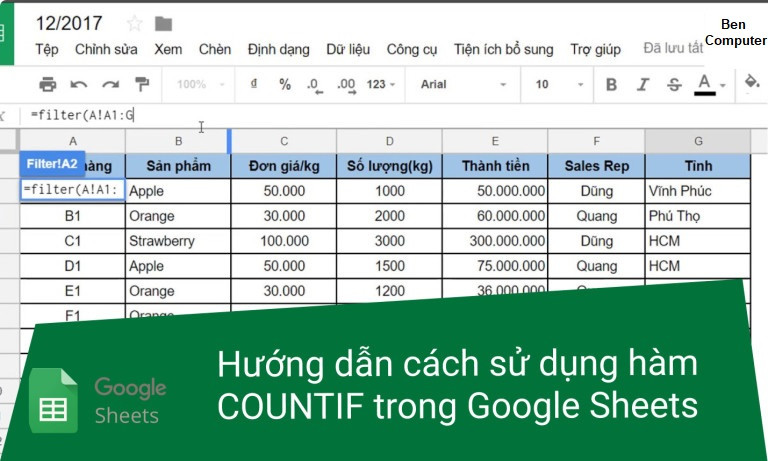
Task: Open the zoom 100% dropdown
Action: point(200,84)
